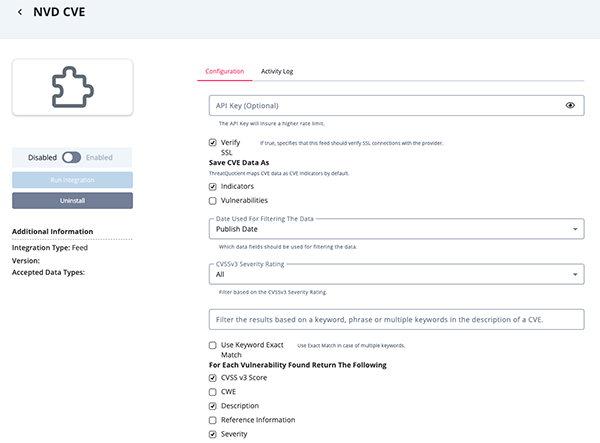Click the Uninstall button
This screenshot has width=600, height=443.
(72, 200)
